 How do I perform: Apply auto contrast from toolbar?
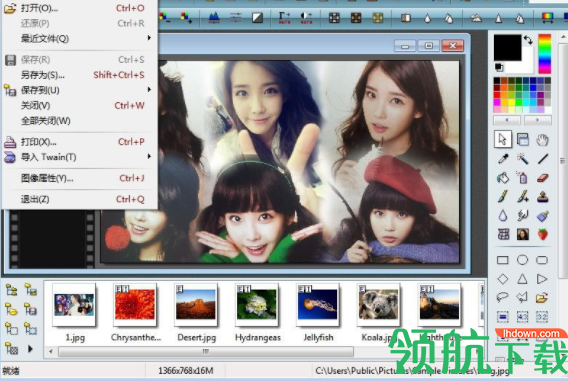(x=306, y=17)
